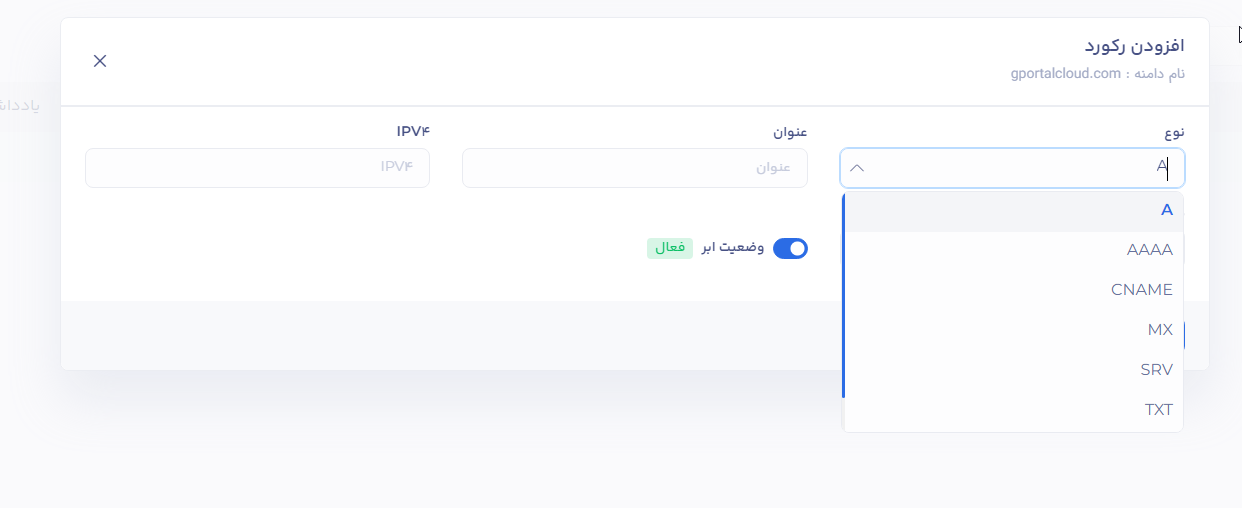Click into the IPV4 address field
Screen dimensions: 1242x508
click(x=257, y=168)
